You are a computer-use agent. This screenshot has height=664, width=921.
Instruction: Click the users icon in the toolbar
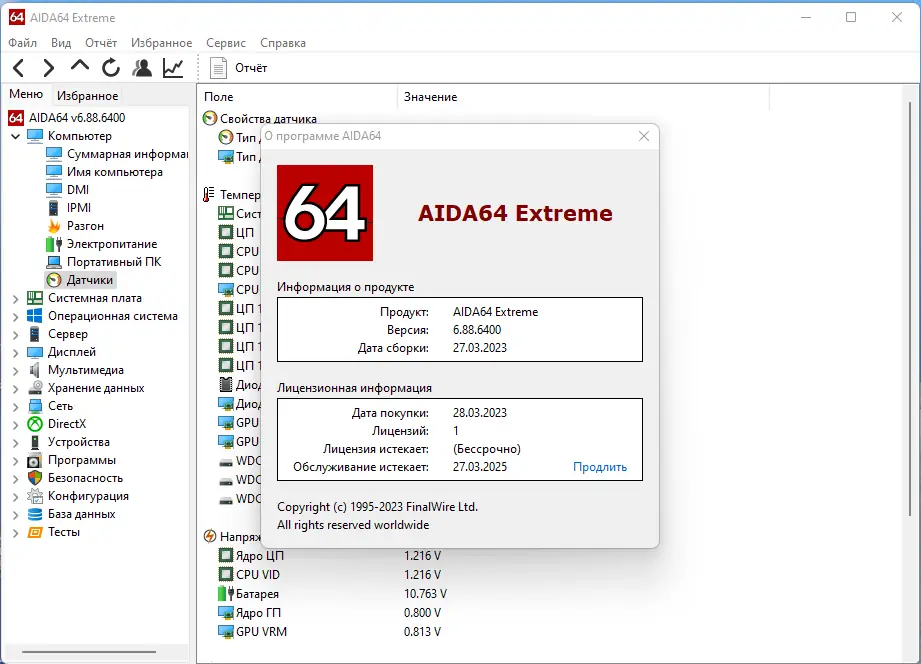pos(141,67)
